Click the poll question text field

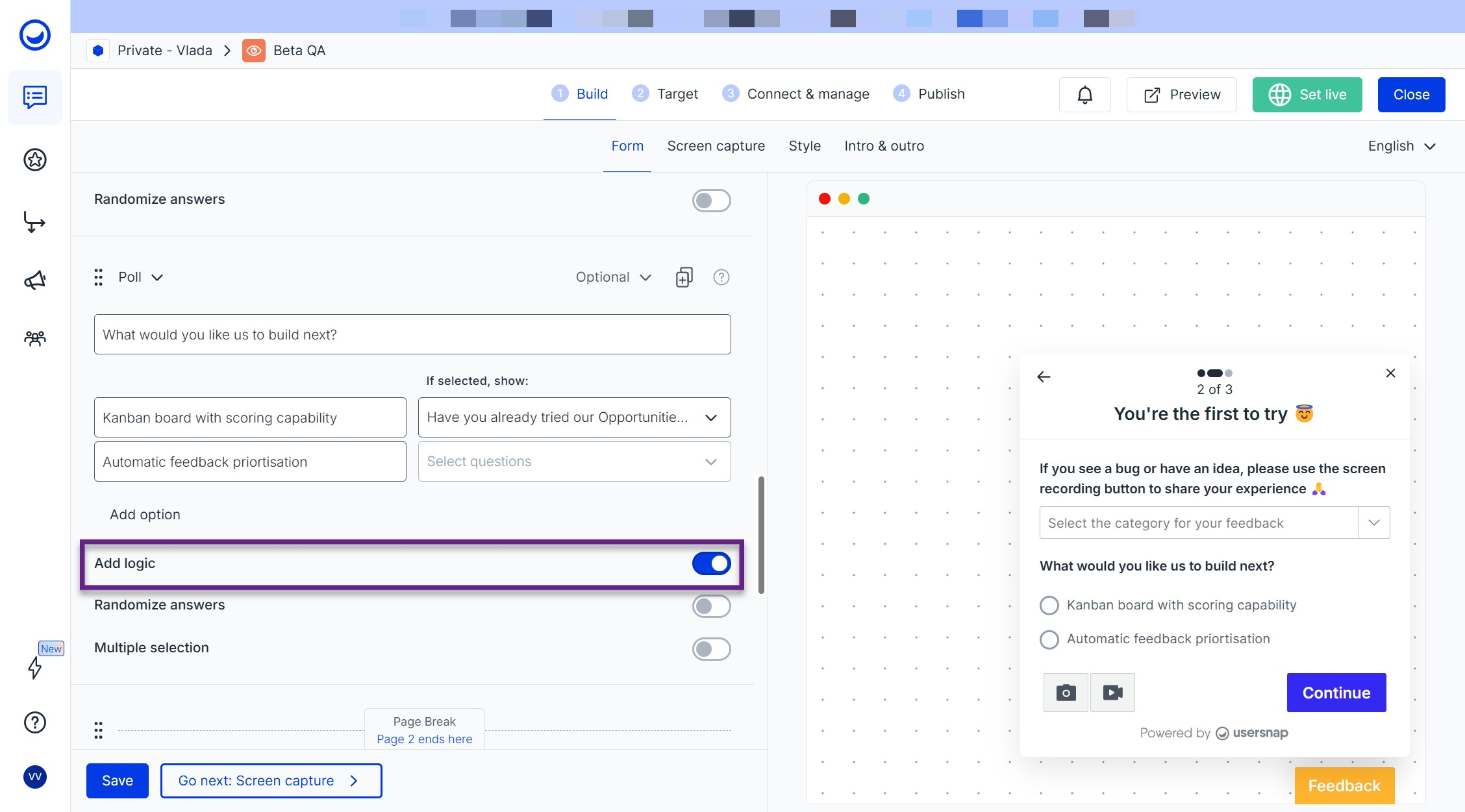(412, 334)
